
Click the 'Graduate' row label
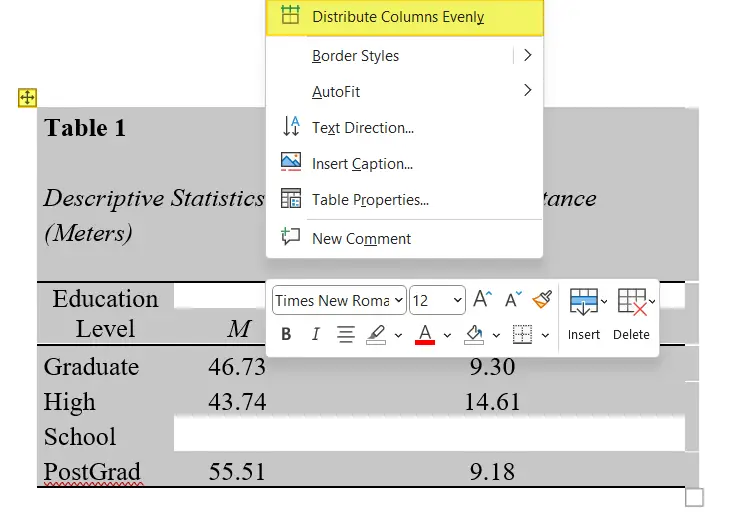(91, 367)
